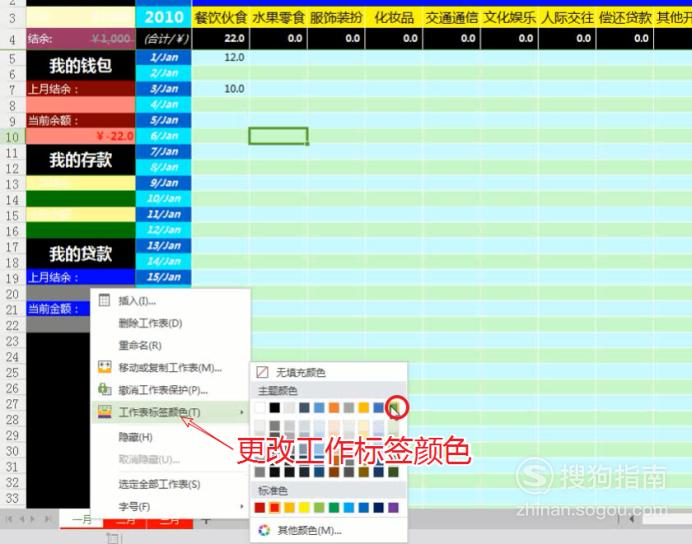
Task: Expand the font size (字号) submenu
Action: coord(170,506)
